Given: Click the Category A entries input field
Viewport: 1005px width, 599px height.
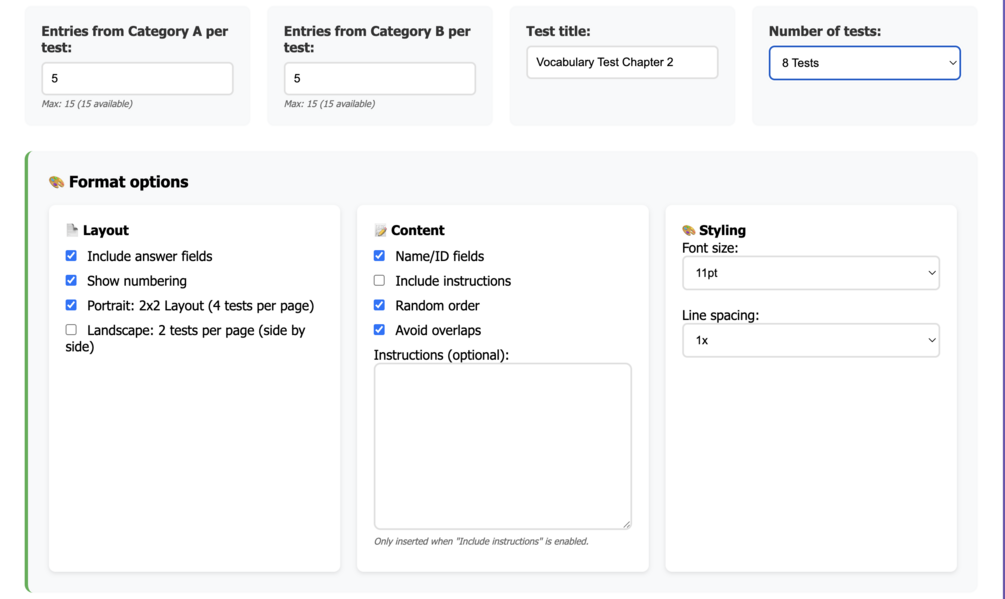Looking at the screenshot, I should [137, 78].
